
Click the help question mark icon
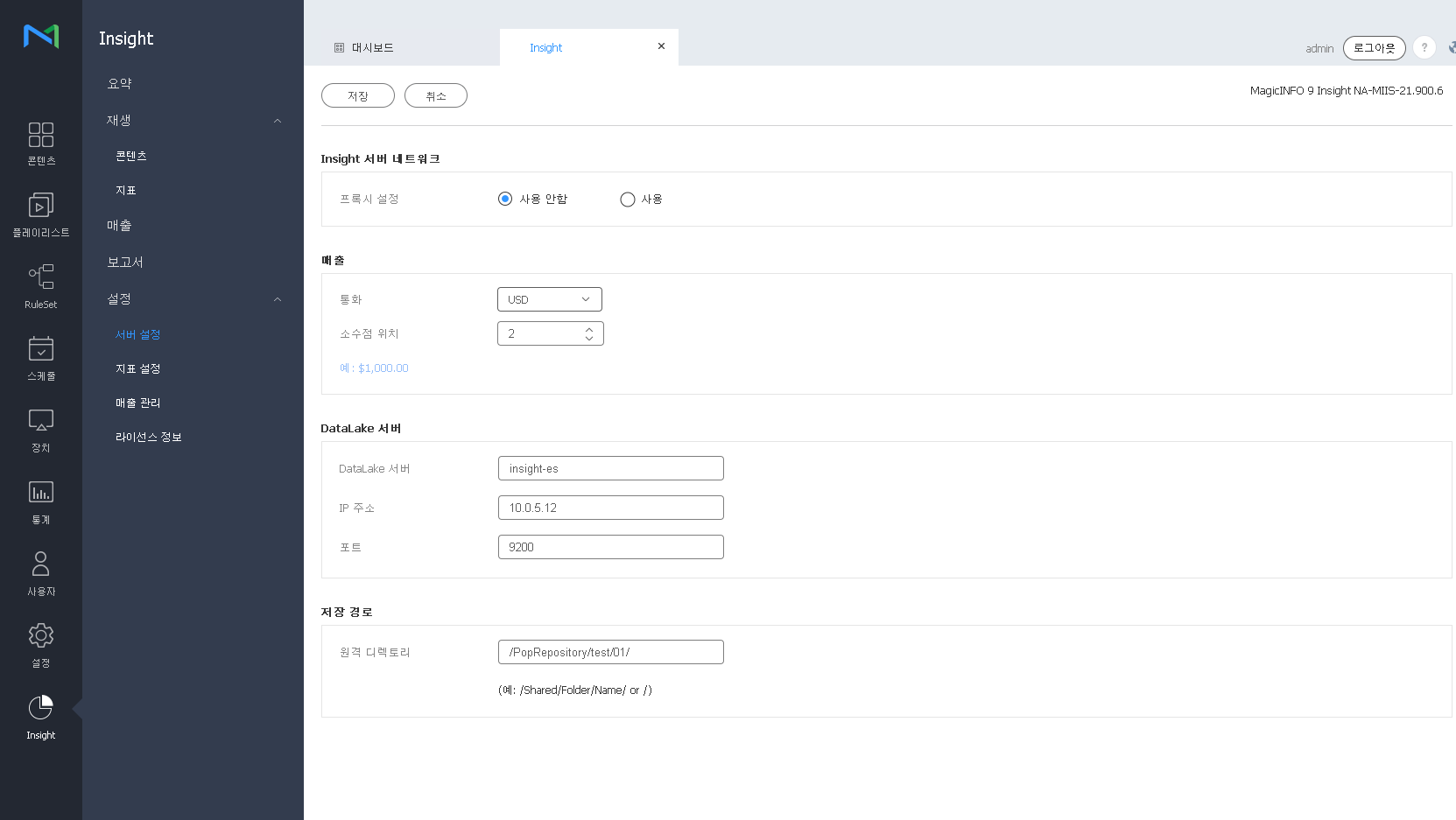pos(1424,48)
